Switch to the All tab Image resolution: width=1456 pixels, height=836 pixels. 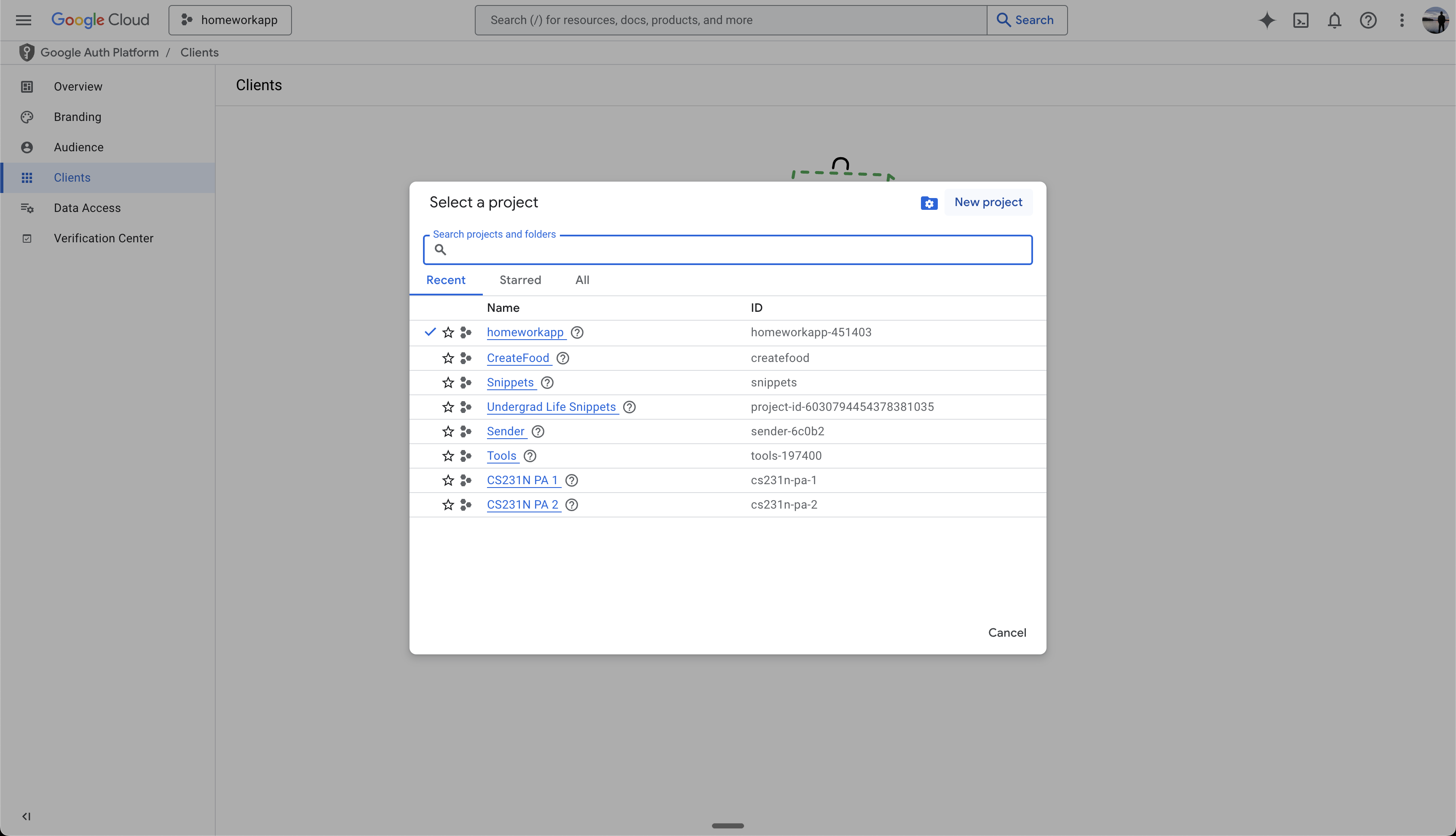pos(583,280)
